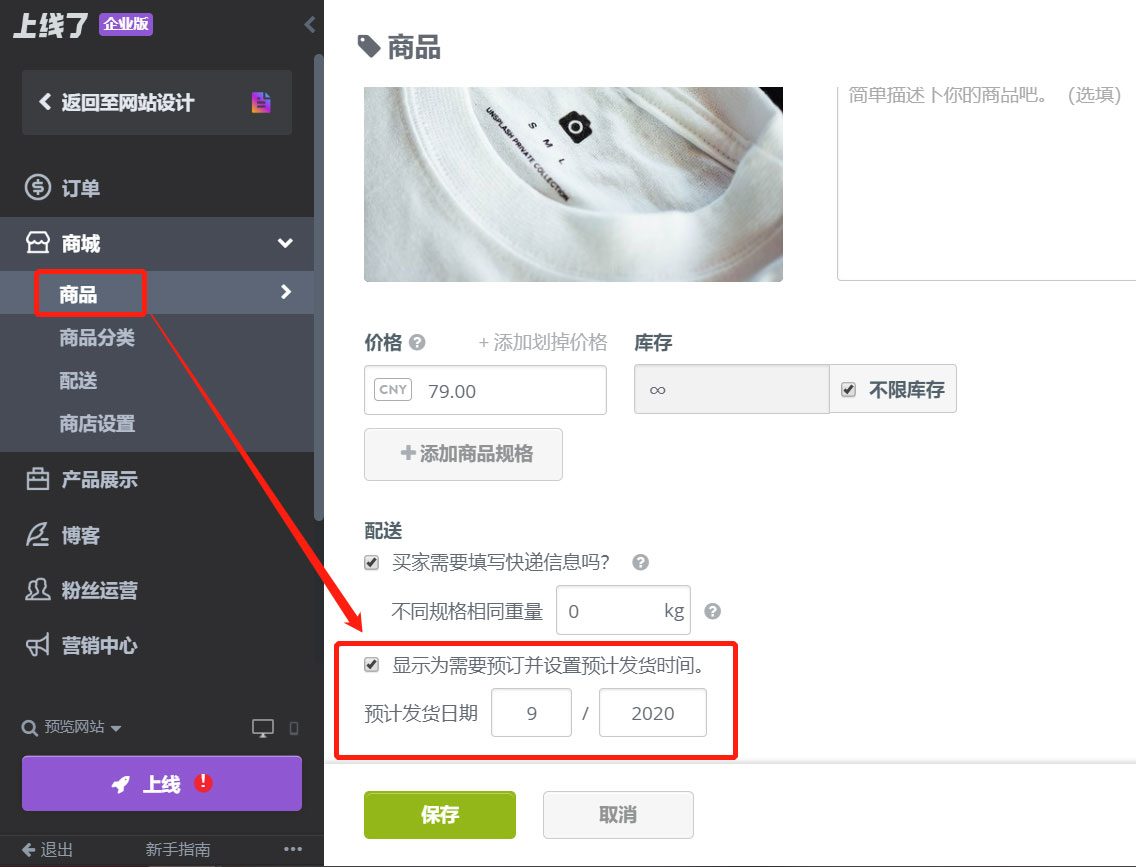The width and height of the screenshot is (1136, 867).
Task: Click the 退出 exit icon
Action: pyautogui.click(x=44, y=849)
